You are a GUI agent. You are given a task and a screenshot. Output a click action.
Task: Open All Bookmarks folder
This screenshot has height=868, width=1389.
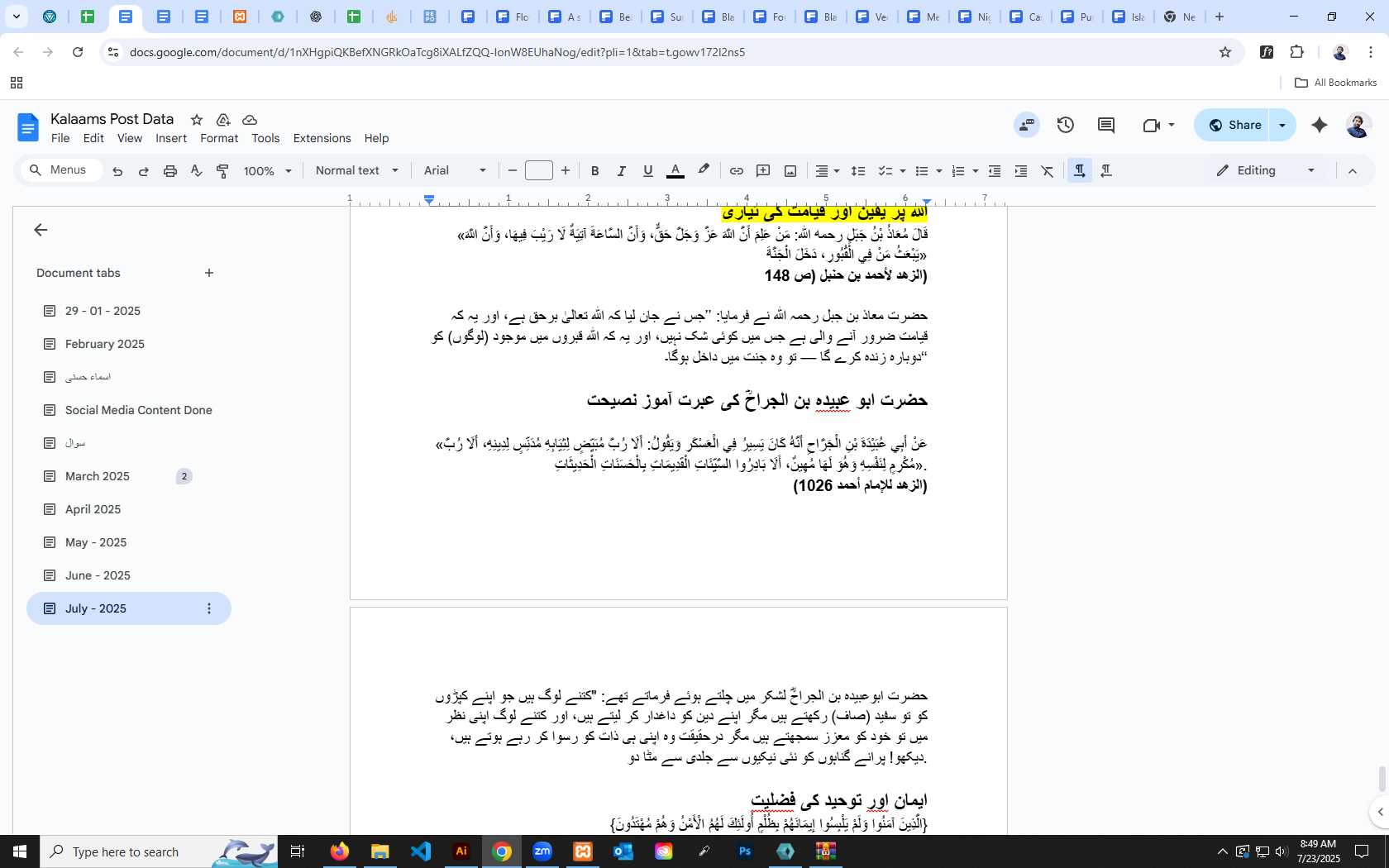click(1335, 83)
